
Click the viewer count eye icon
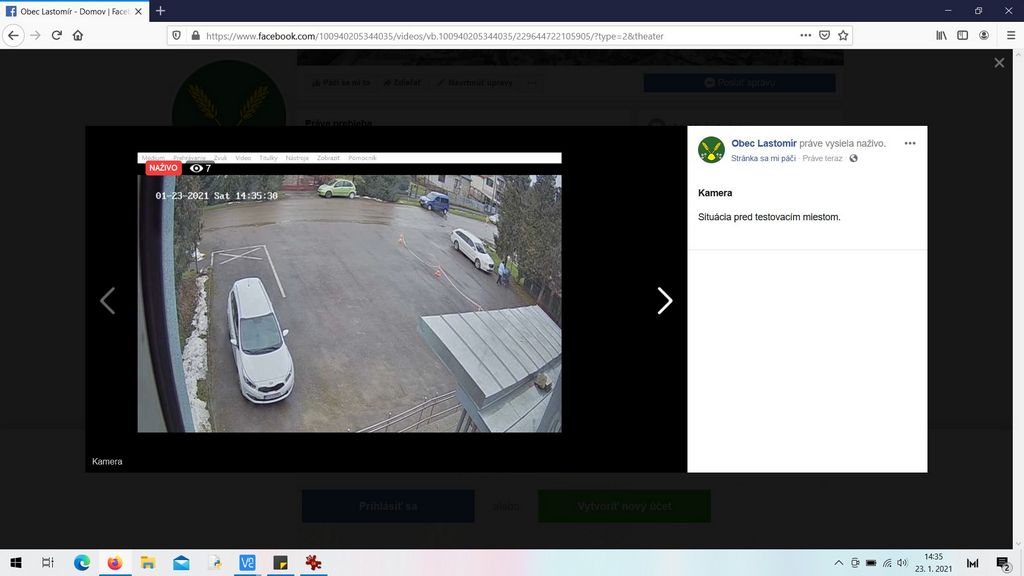196,168
